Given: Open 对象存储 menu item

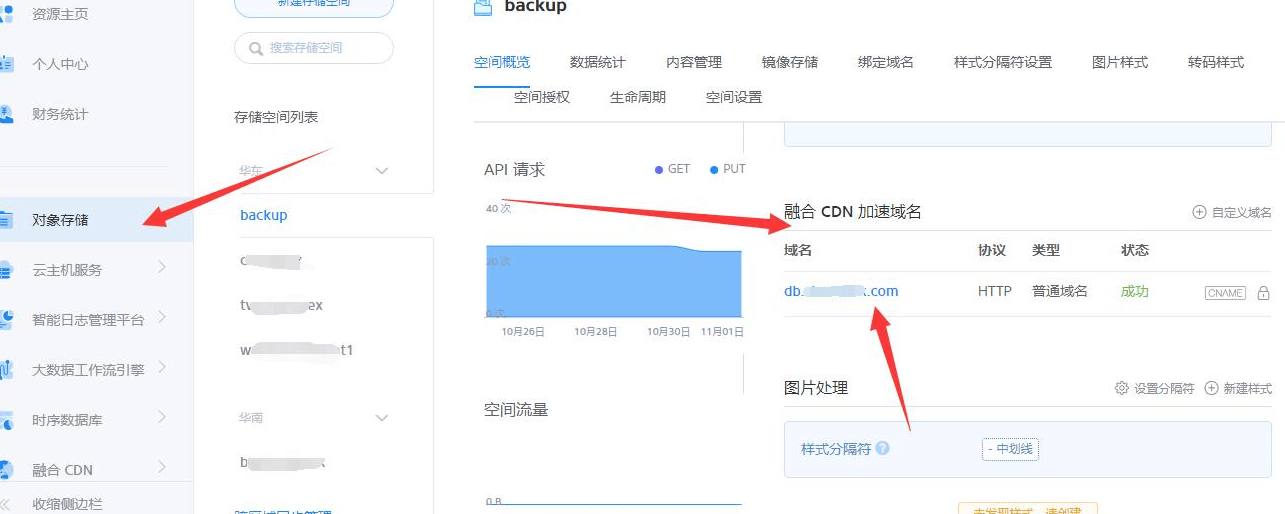Looking at the screenshot, I should [x=96, y=219].
